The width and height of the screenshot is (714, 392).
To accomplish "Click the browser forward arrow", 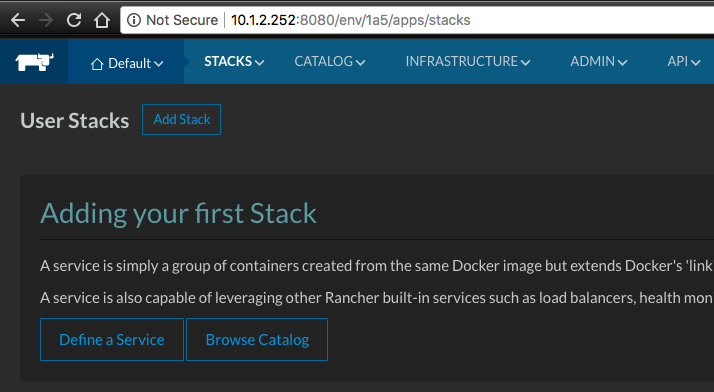I will tap(46, 20).
